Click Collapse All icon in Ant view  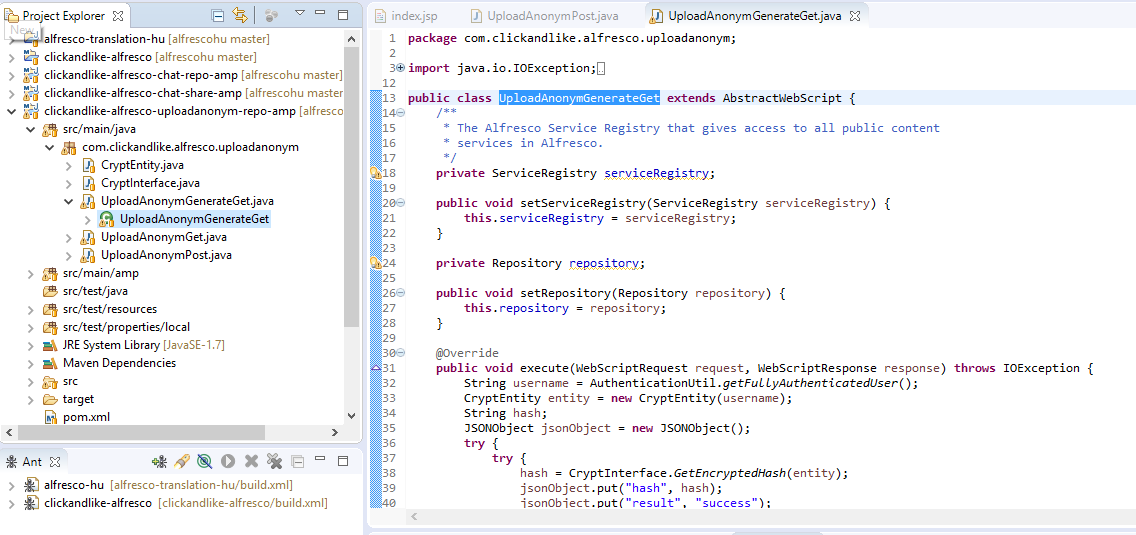pyautogui.click(x=297, y=461)
